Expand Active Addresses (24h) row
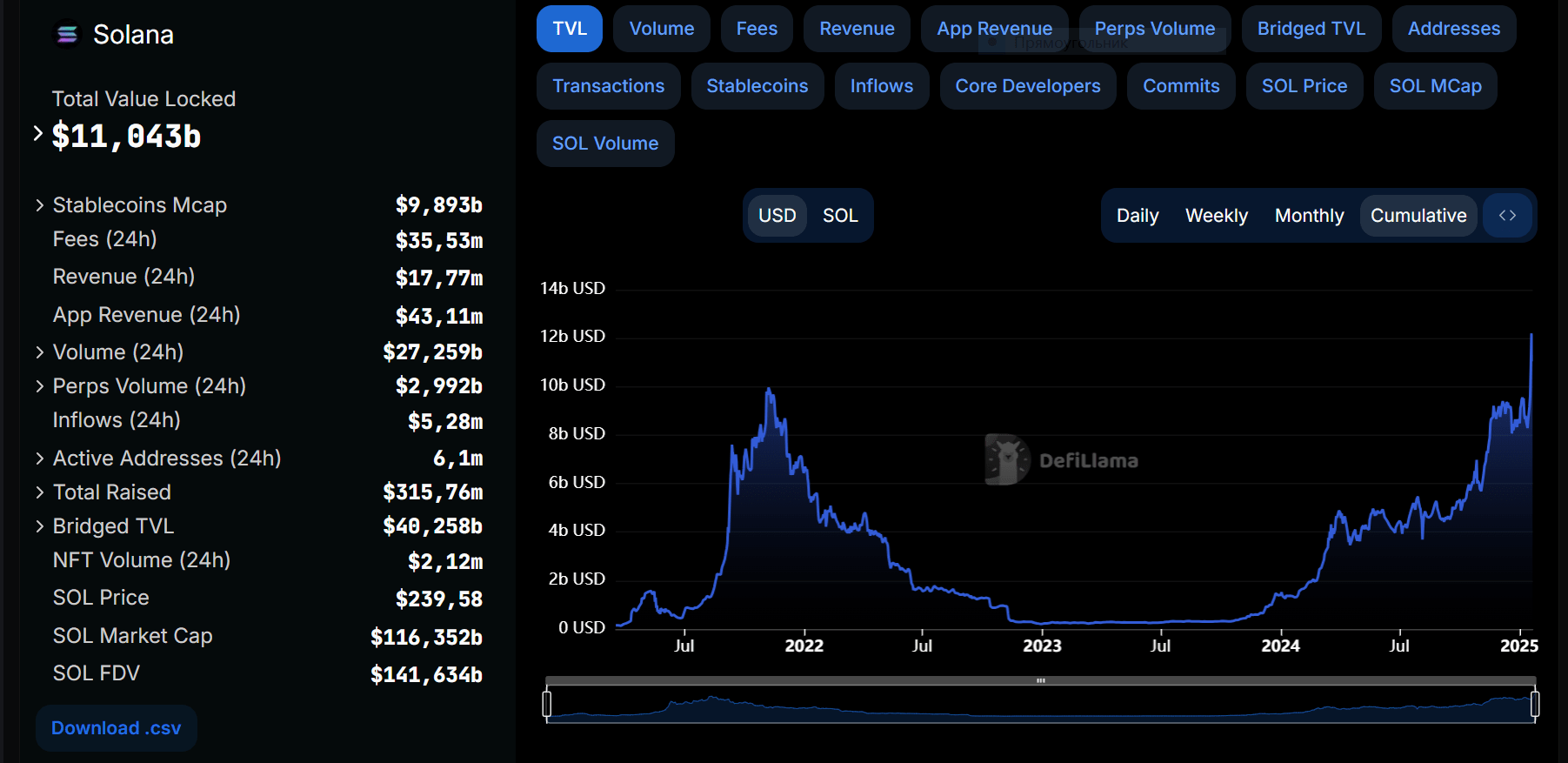 coord(40,458)
